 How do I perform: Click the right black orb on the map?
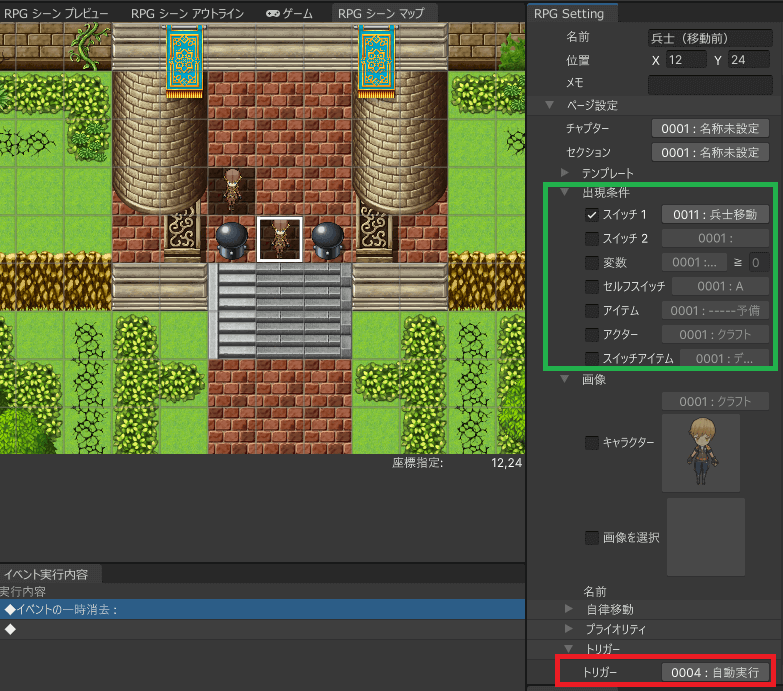coord(329,240)
